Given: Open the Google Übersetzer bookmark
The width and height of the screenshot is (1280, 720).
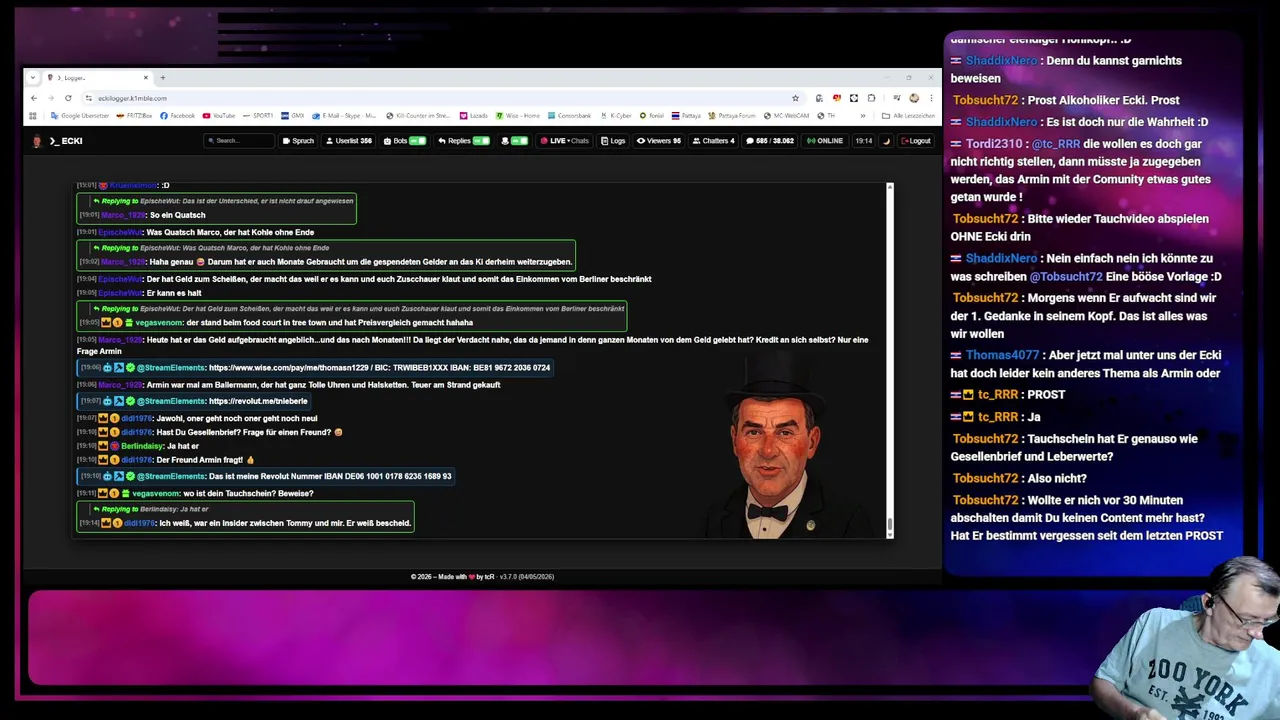Looking at the screenshot, I should 79,116.
